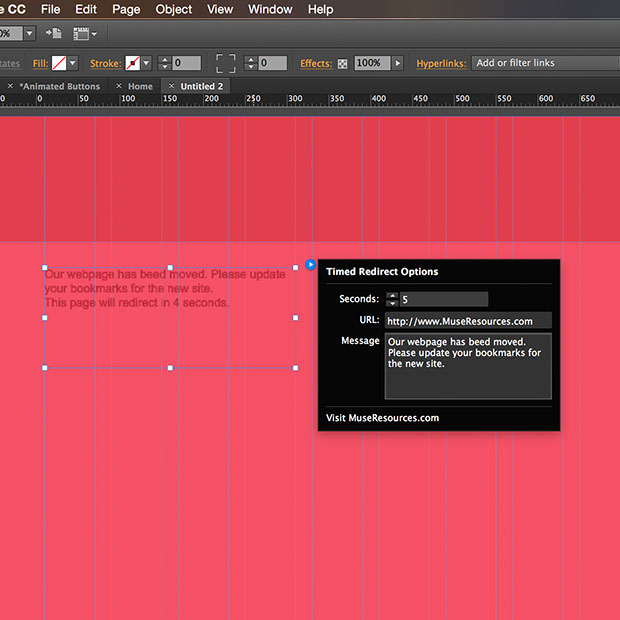Click the Fill label link
This screenshot has width=620, height=620.
coord(40,63)
